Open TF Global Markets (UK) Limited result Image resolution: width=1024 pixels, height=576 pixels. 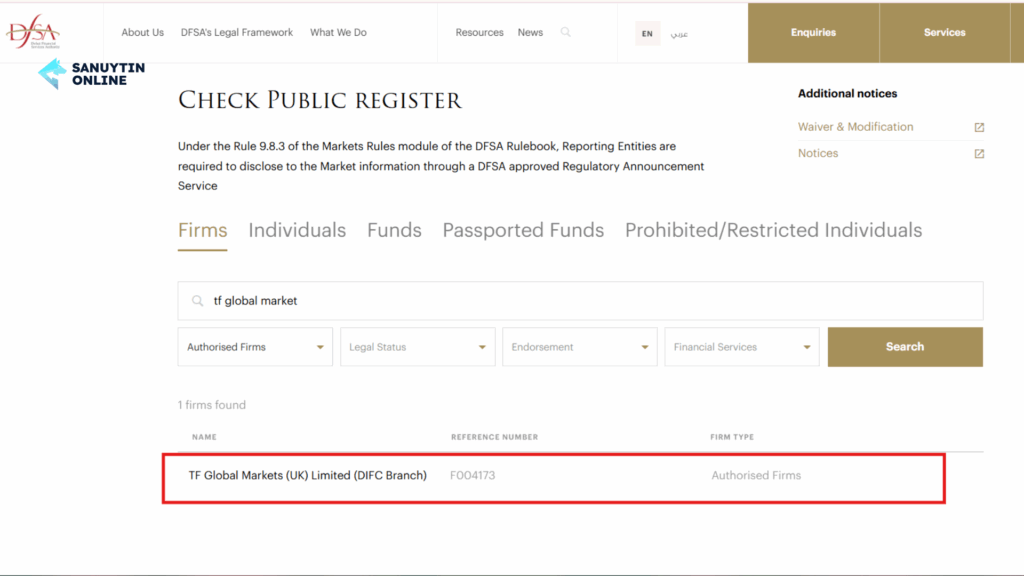[x=308, y=475]
